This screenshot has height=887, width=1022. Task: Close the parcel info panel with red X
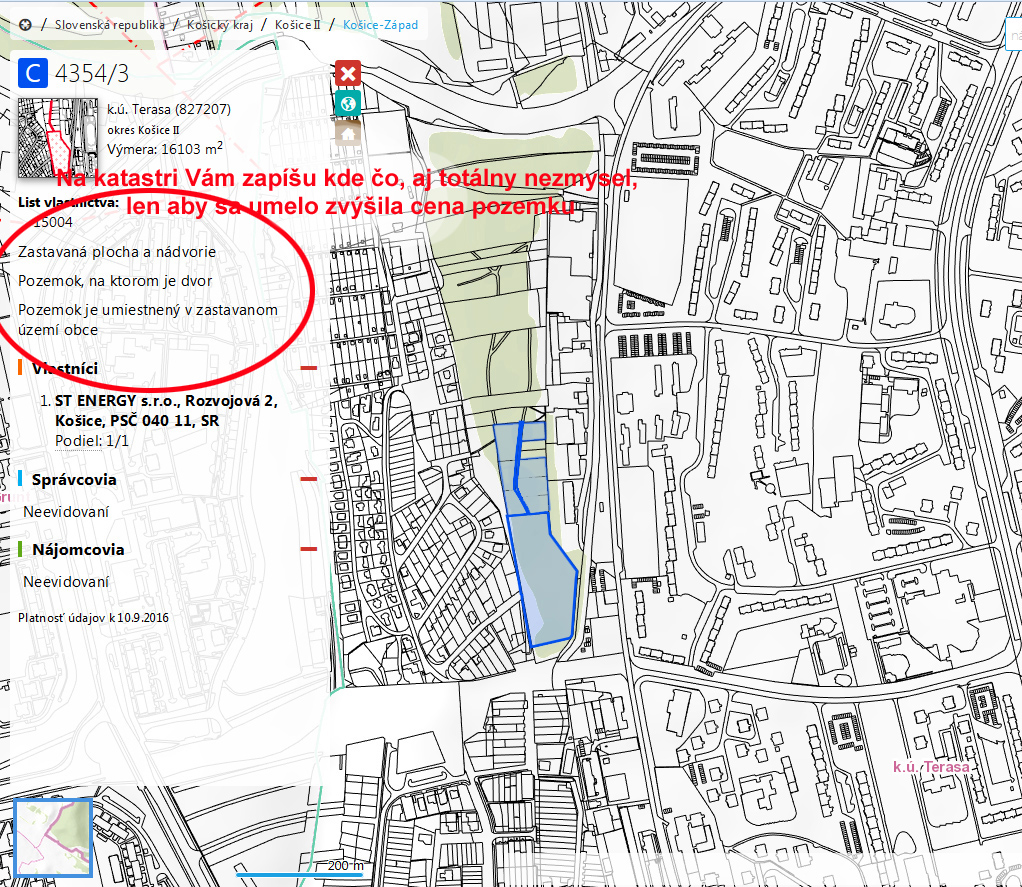coord(347,73)
